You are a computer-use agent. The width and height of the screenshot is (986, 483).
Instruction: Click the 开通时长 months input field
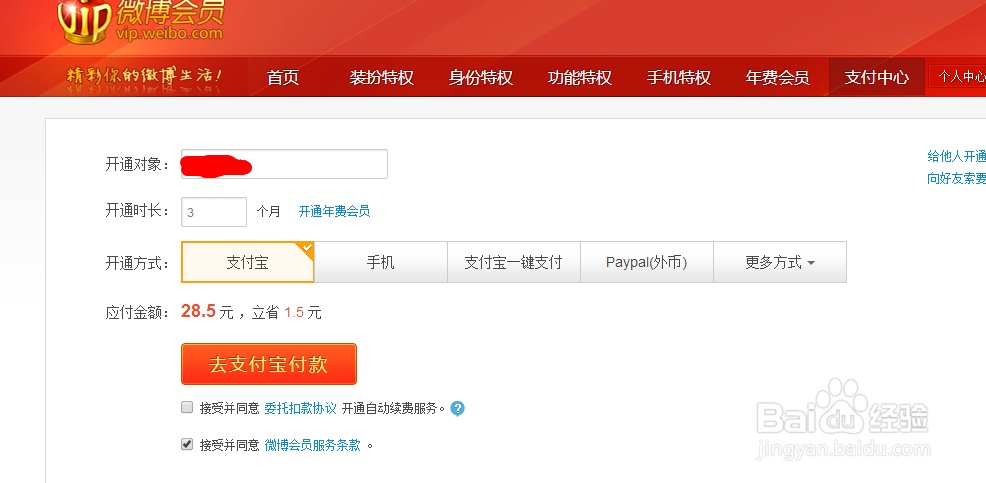(214, 212)
